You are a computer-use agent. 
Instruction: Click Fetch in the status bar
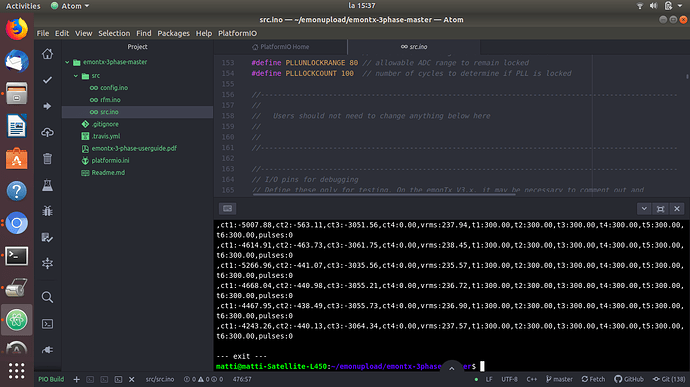pos(593,379)
